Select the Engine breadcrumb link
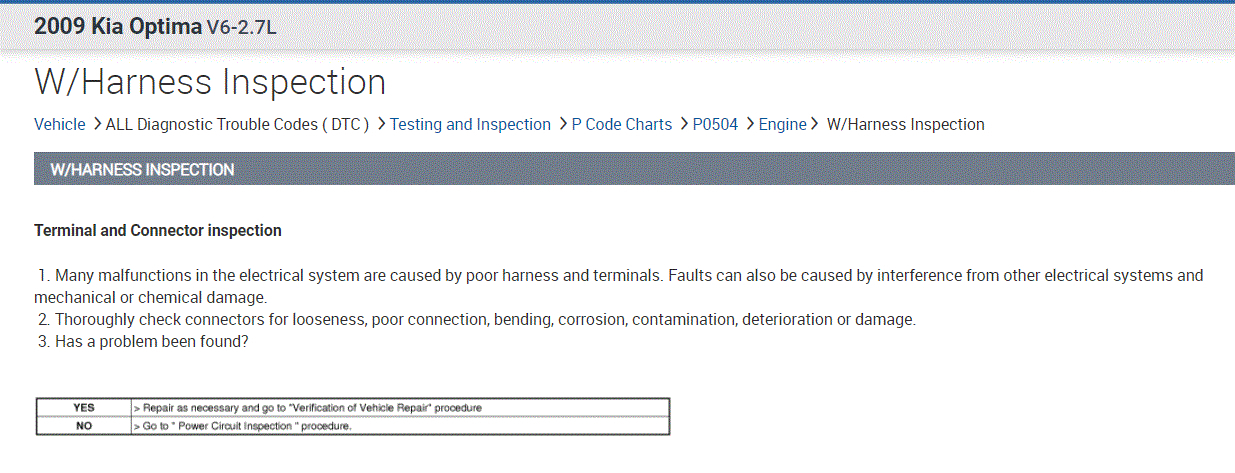Screen dimensions: 1235x473 [x=782, y=125]
